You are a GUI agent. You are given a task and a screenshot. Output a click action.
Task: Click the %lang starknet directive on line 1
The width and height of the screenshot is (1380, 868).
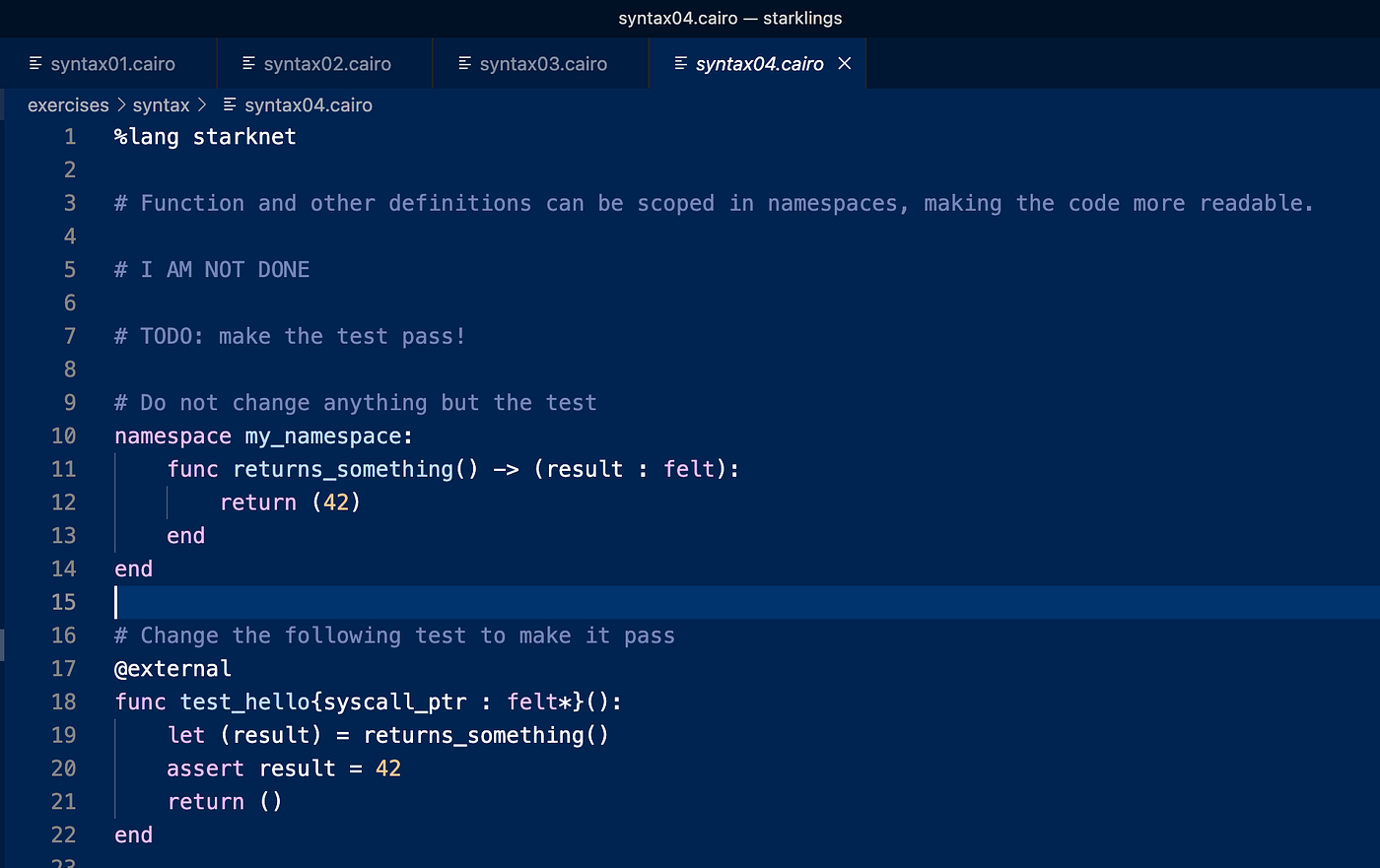pos(204,136)
